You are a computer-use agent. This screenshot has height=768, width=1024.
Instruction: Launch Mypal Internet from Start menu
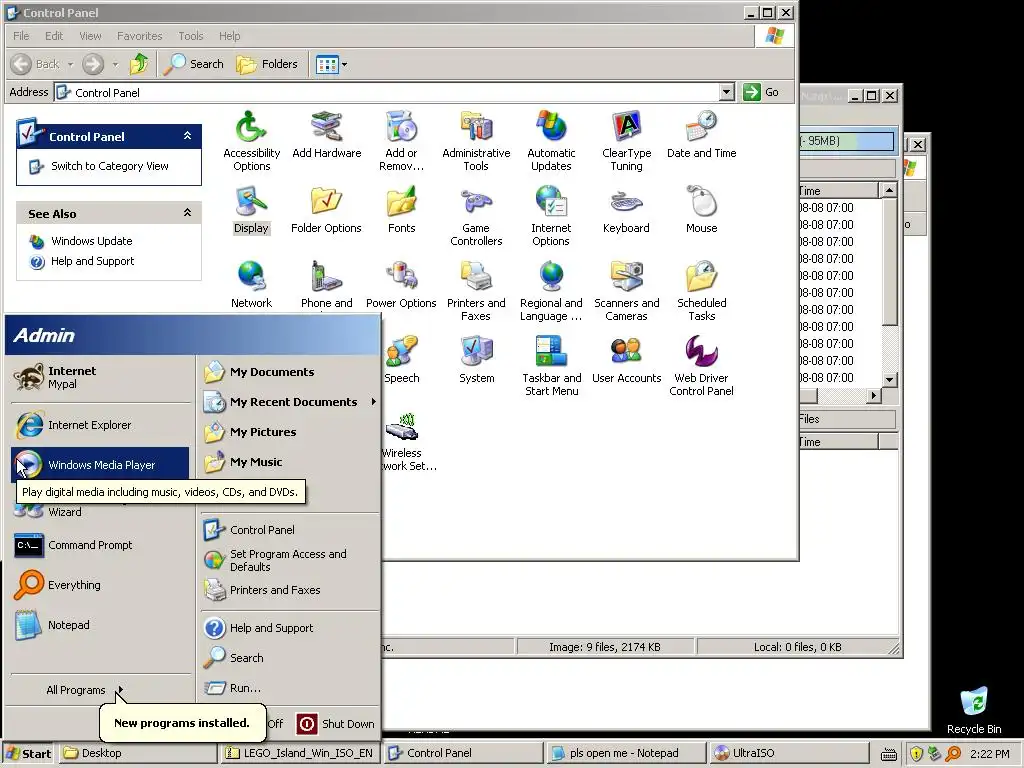pos(101,377)
